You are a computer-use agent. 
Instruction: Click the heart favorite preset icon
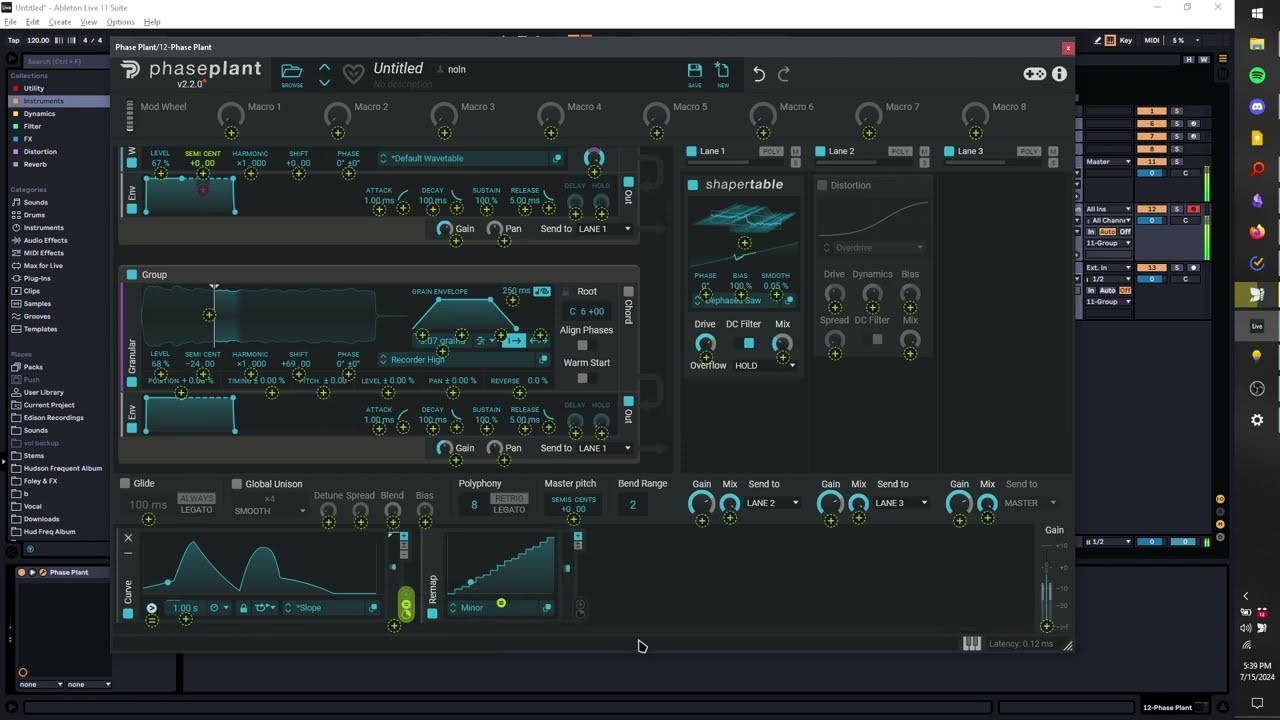[x=353, y=73]
